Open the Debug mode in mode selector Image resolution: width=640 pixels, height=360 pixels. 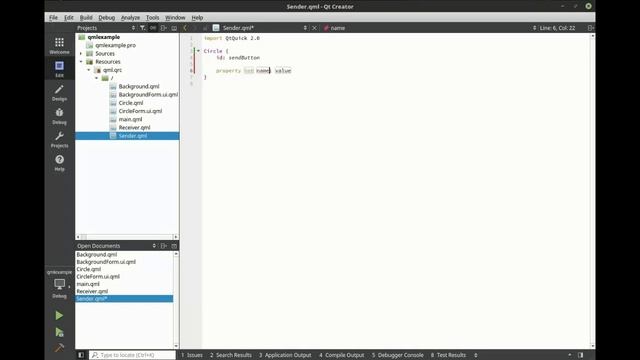(x=59, y=116)
